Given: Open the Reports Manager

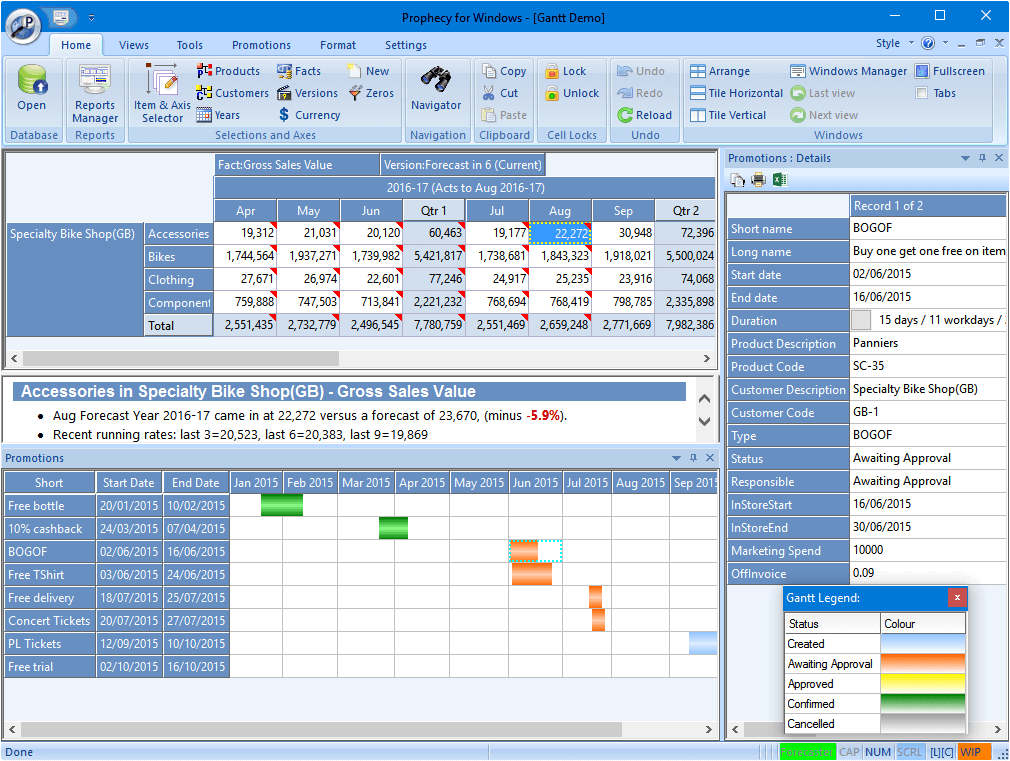Looking at the screenshot, I should point(94,92).
